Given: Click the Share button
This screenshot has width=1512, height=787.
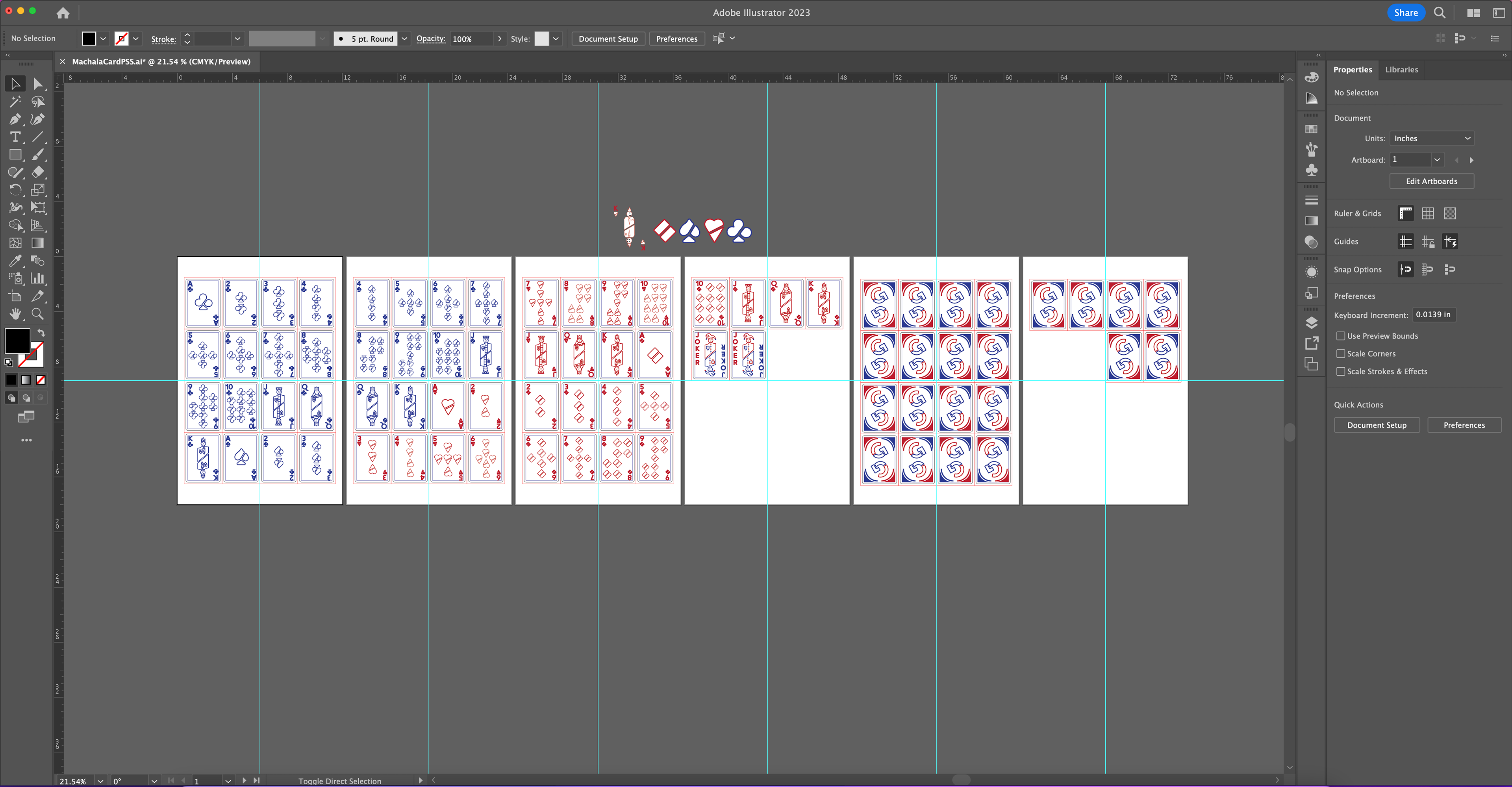Looking at the screenshot, I should [x=1406, y=12].
